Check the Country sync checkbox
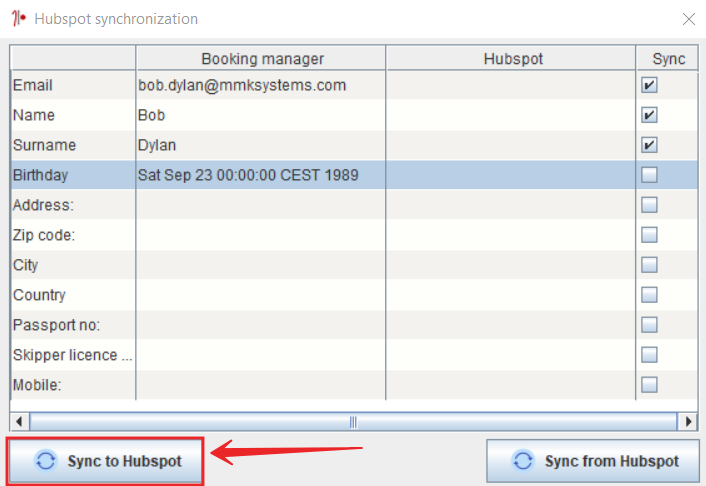This screenshot has height=486, width=706. [x=649, y=295]
